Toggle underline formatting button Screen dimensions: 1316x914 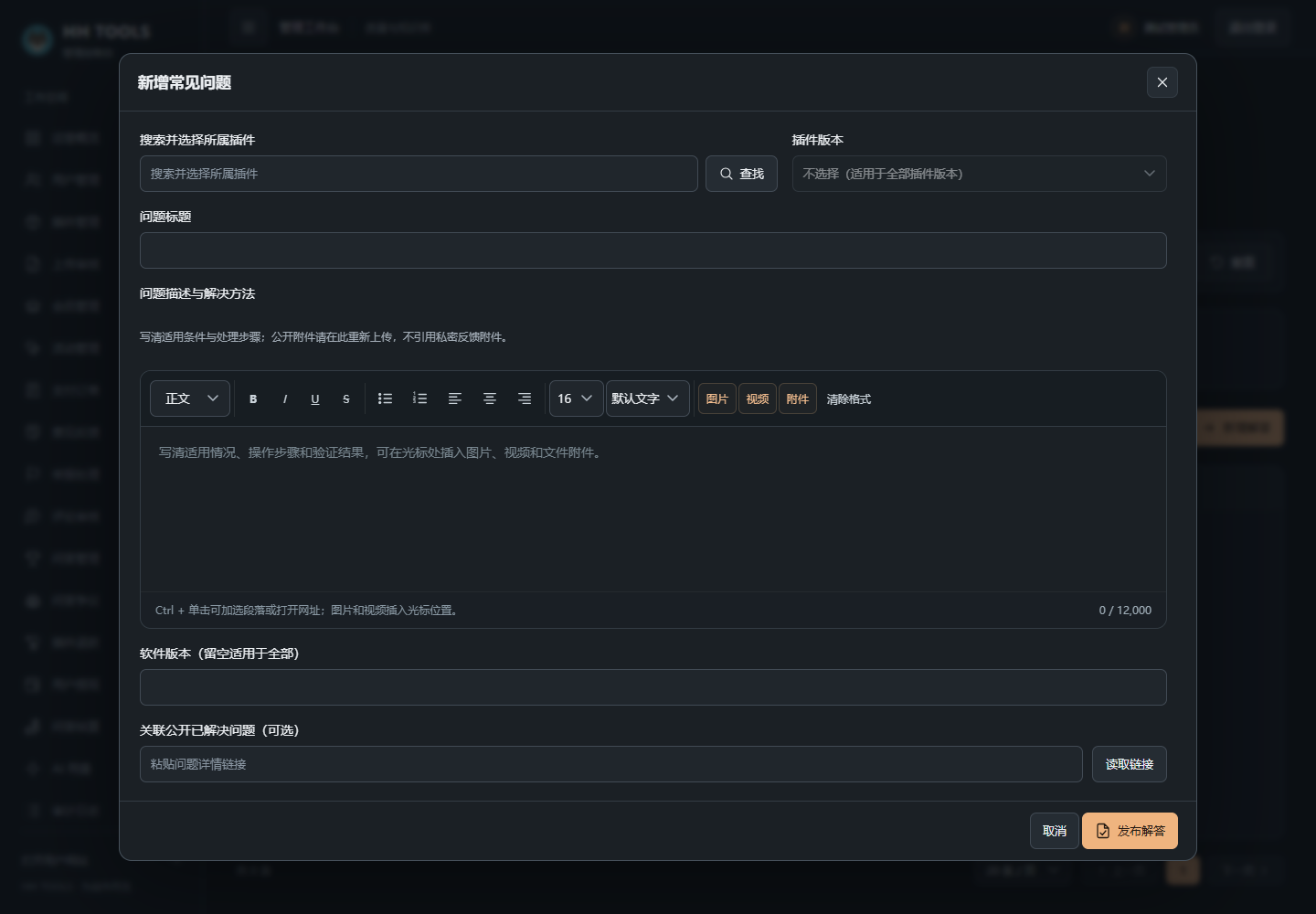coord(315,399)
